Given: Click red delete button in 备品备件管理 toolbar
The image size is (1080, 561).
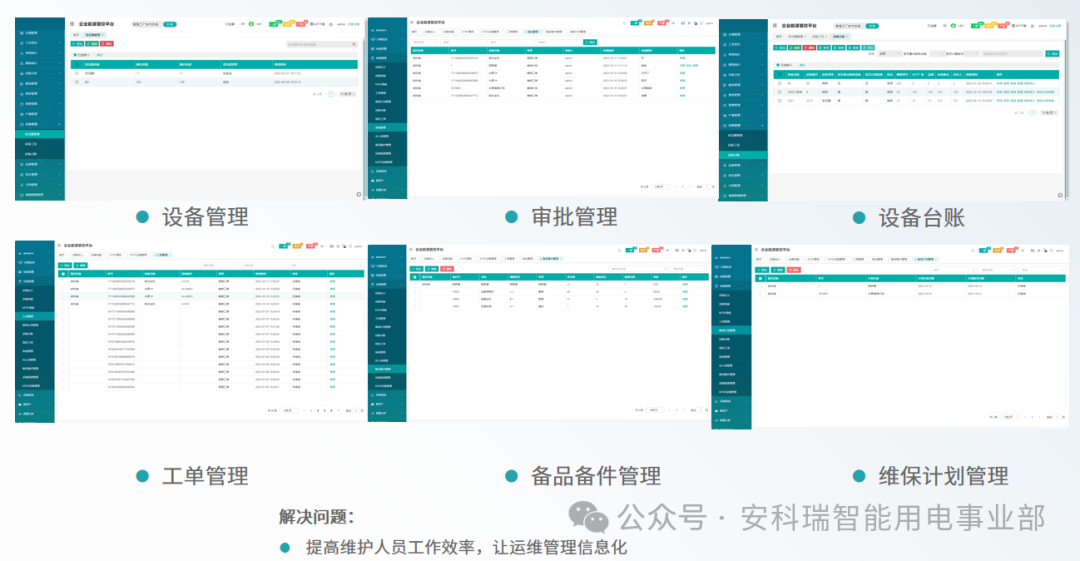Looking at the screenshot, I should pos(447,269).
